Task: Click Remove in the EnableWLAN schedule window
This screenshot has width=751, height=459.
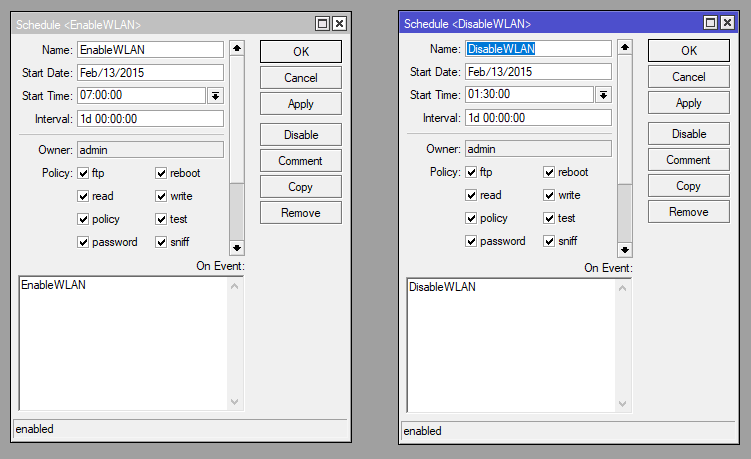Action: point(301,212)
